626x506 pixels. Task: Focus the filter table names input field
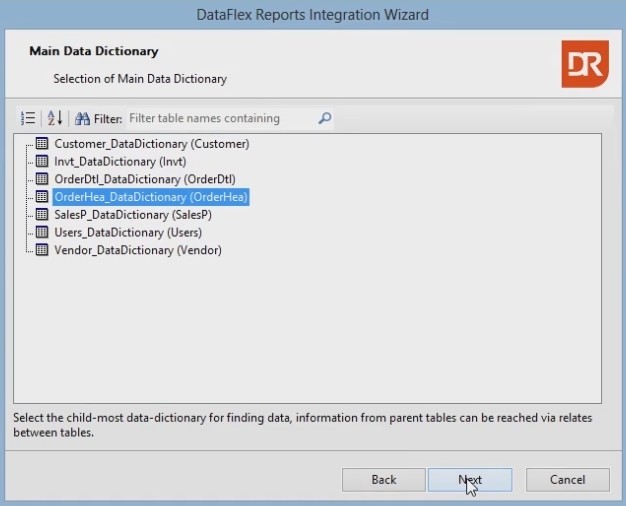click(x=220, y=118)
